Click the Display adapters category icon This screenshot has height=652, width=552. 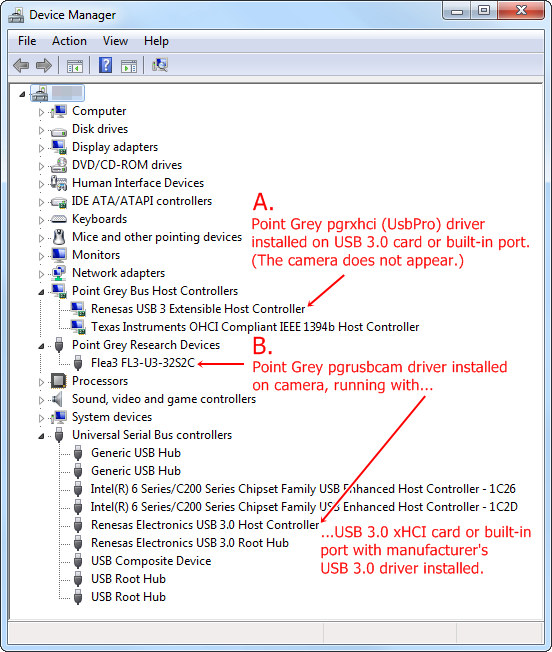pos(59,147)
